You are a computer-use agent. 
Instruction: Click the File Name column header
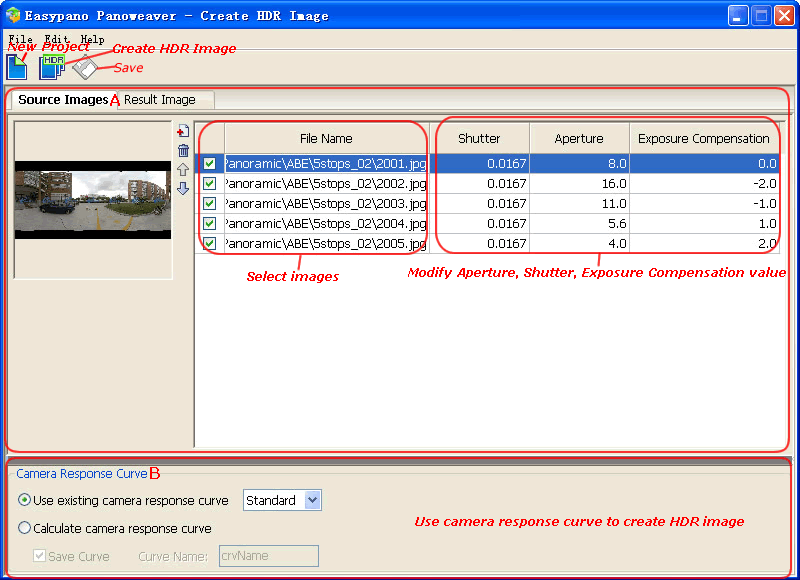[x=326, y=138]
